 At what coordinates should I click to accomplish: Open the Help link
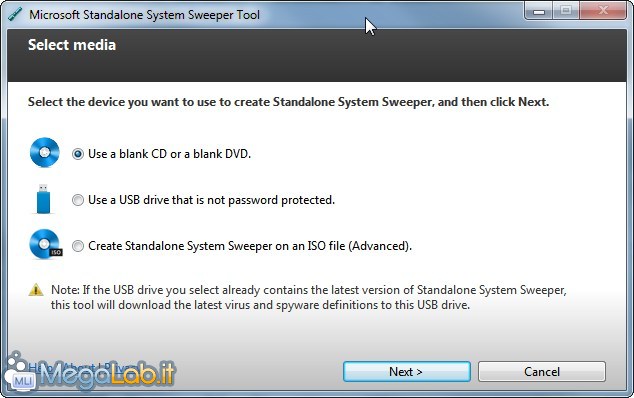[x=38, y=368]
